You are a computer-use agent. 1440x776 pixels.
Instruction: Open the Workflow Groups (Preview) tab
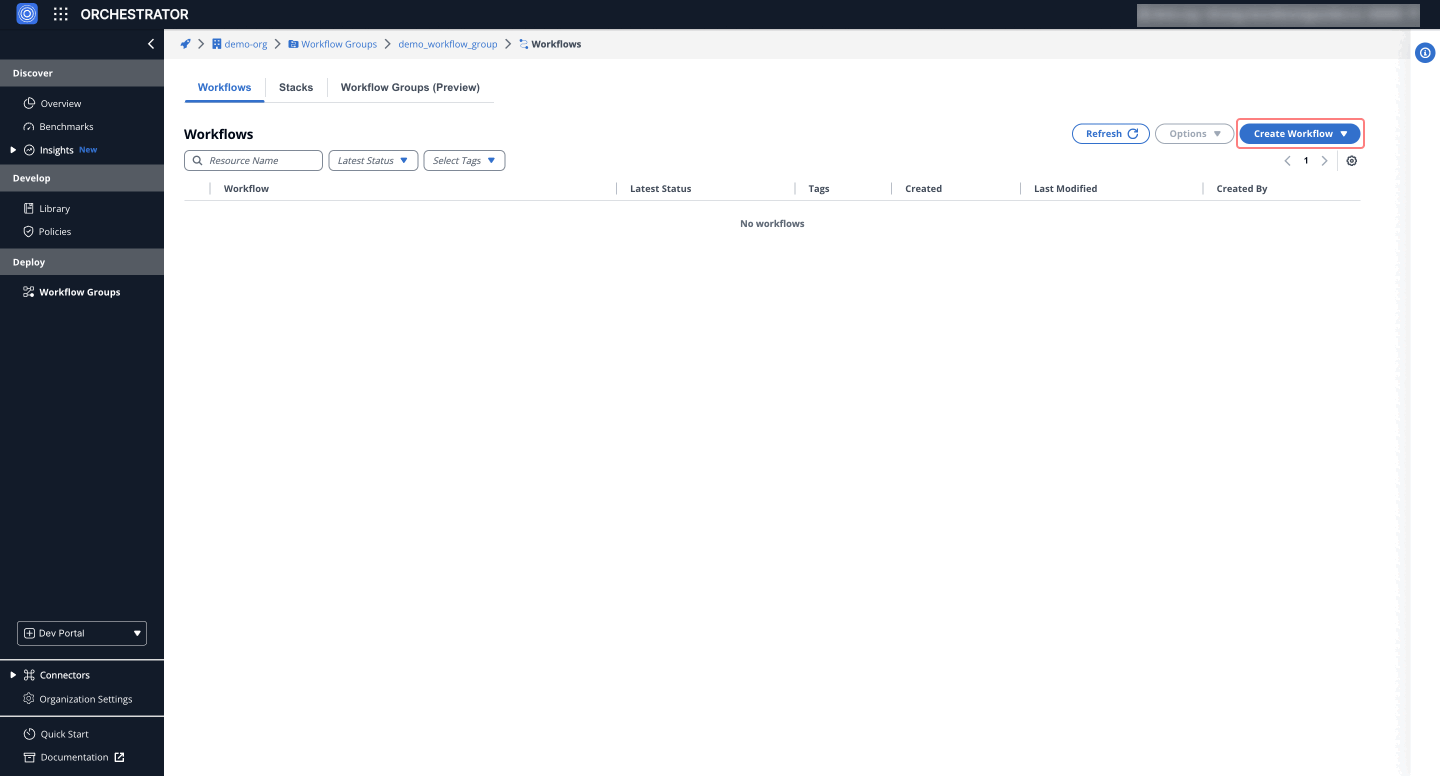point(410,87)
